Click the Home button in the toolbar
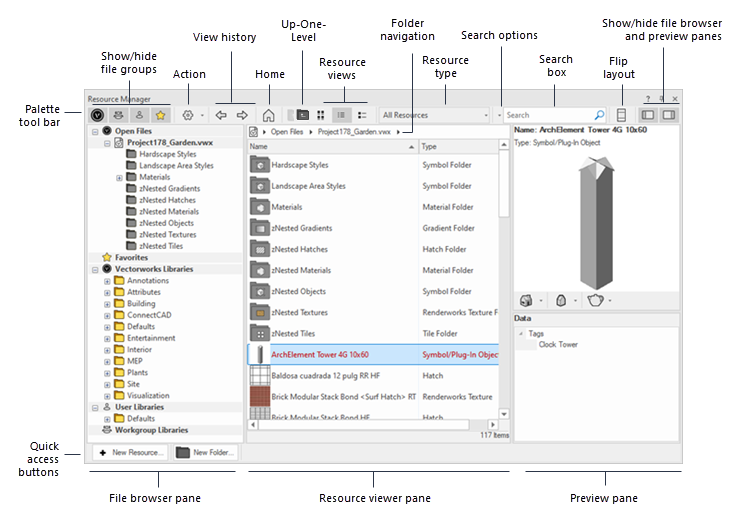 [268, 115]
